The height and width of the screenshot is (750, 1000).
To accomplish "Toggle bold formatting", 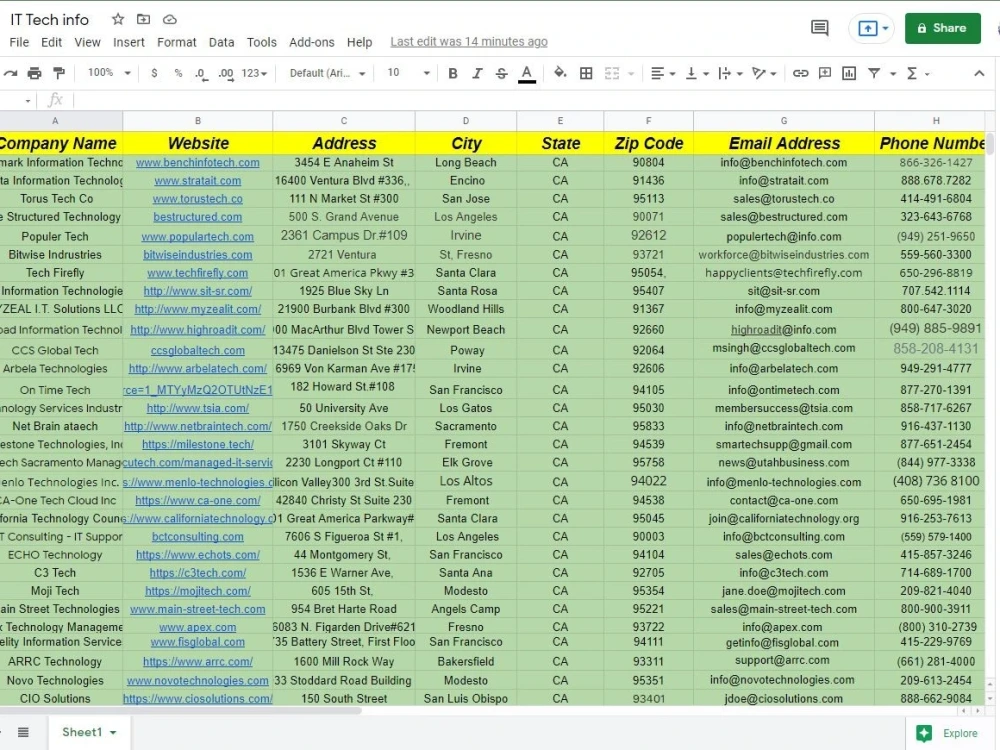I will click(453, 73).
